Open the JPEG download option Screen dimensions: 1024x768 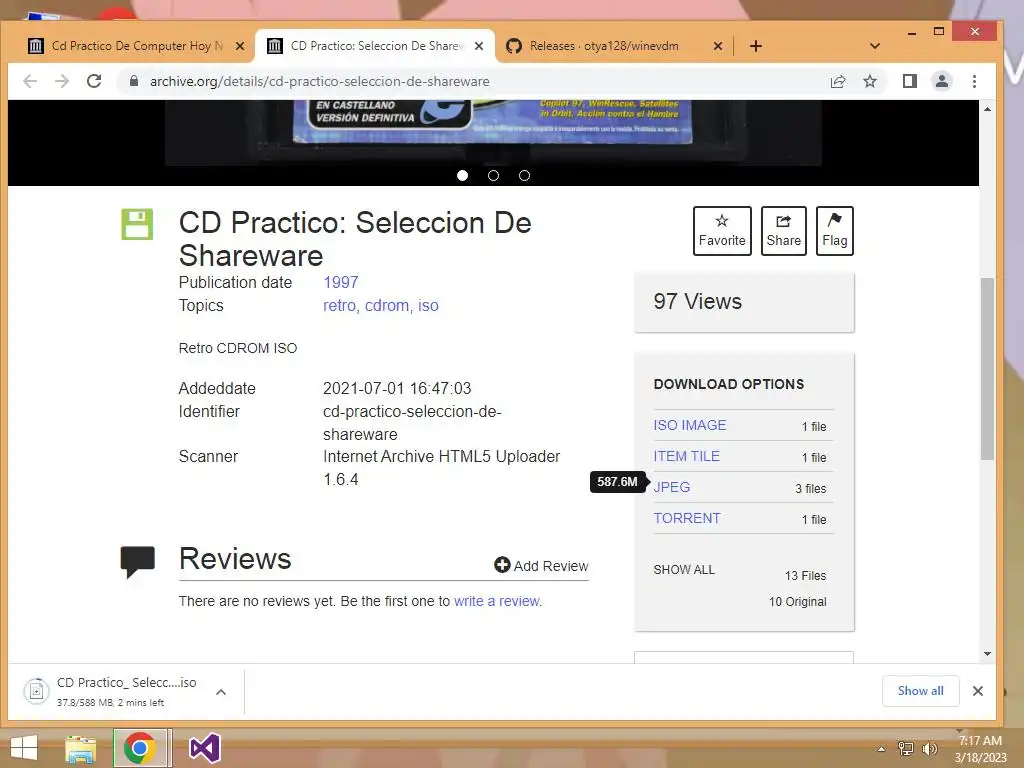click(x=671, y=487)
